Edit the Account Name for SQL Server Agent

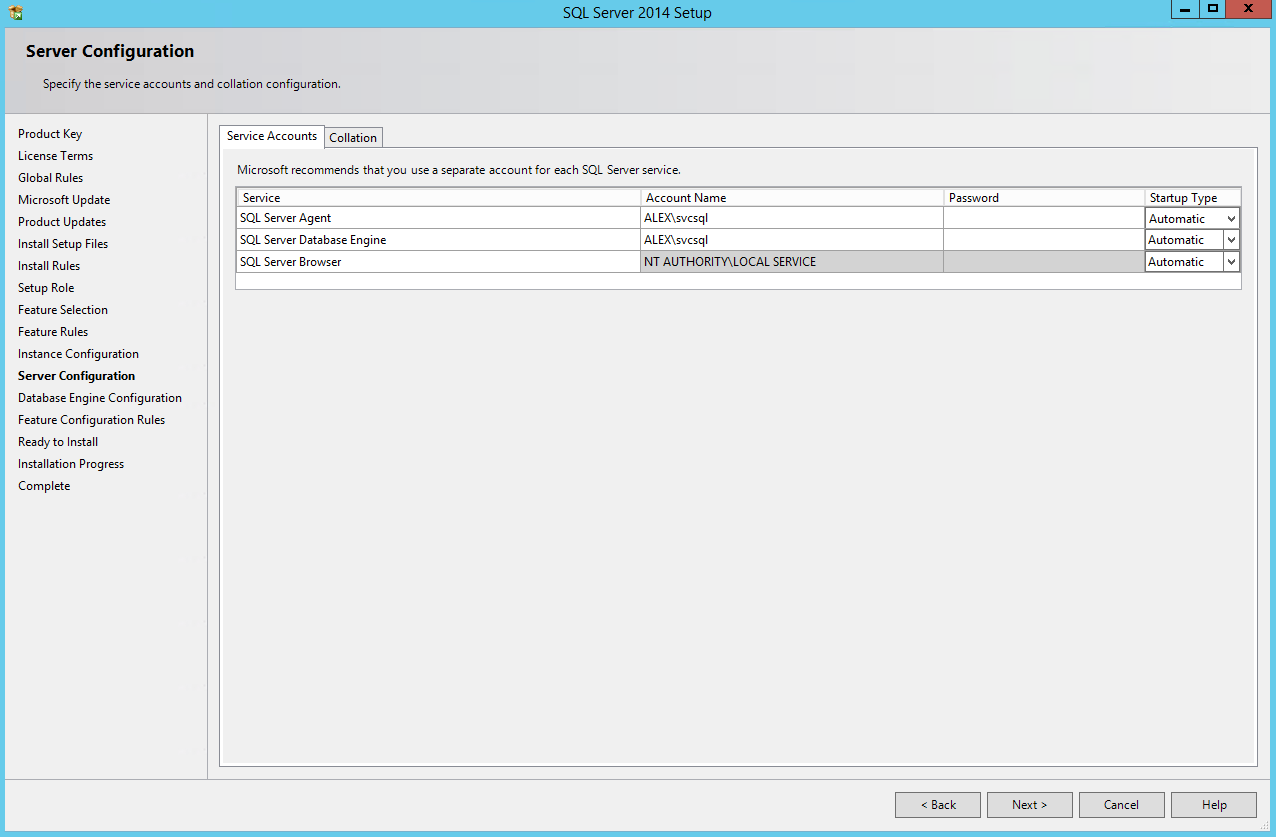(790, 217)
